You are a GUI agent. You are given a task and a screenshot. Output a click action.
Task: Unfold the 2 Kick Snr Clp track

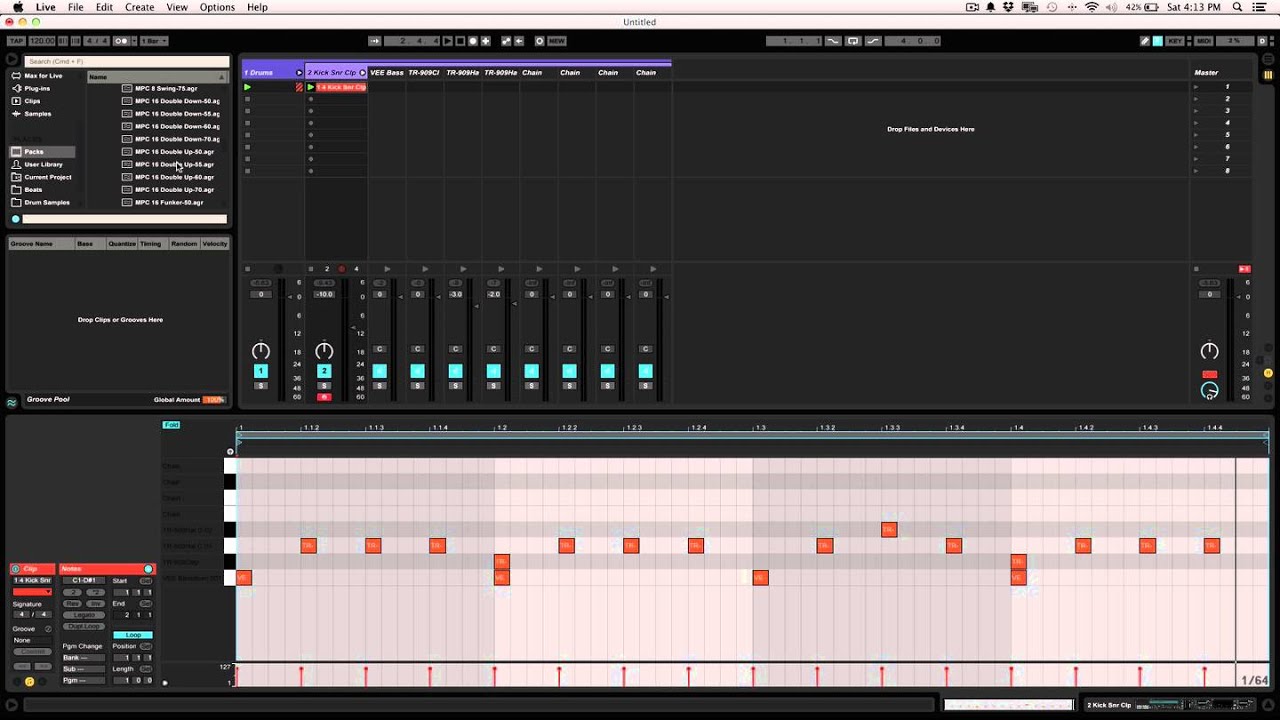click(362, 72)
